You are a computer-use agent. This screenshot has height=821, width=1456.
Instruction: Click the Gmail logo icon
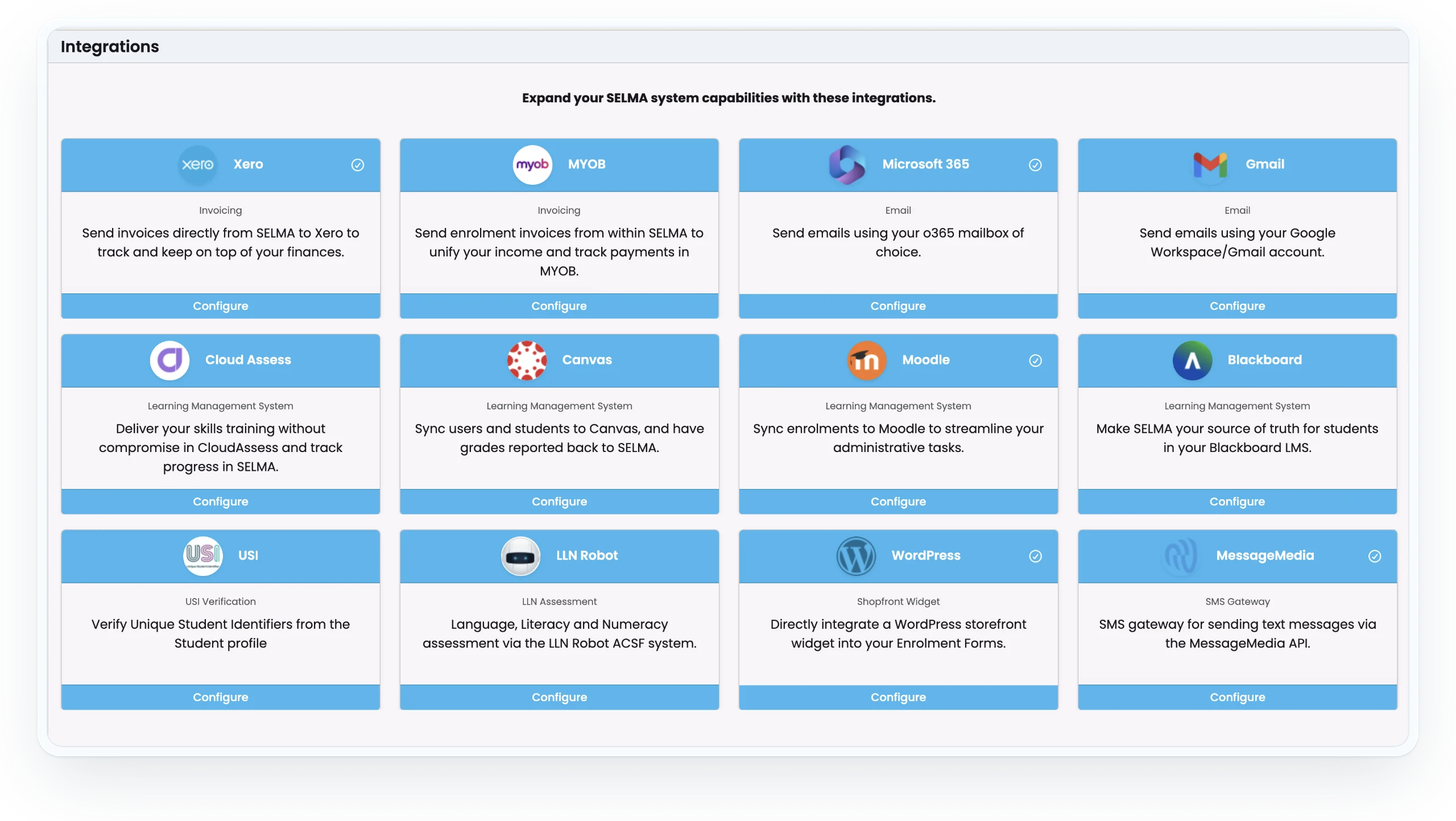(x=1210, y=164)
